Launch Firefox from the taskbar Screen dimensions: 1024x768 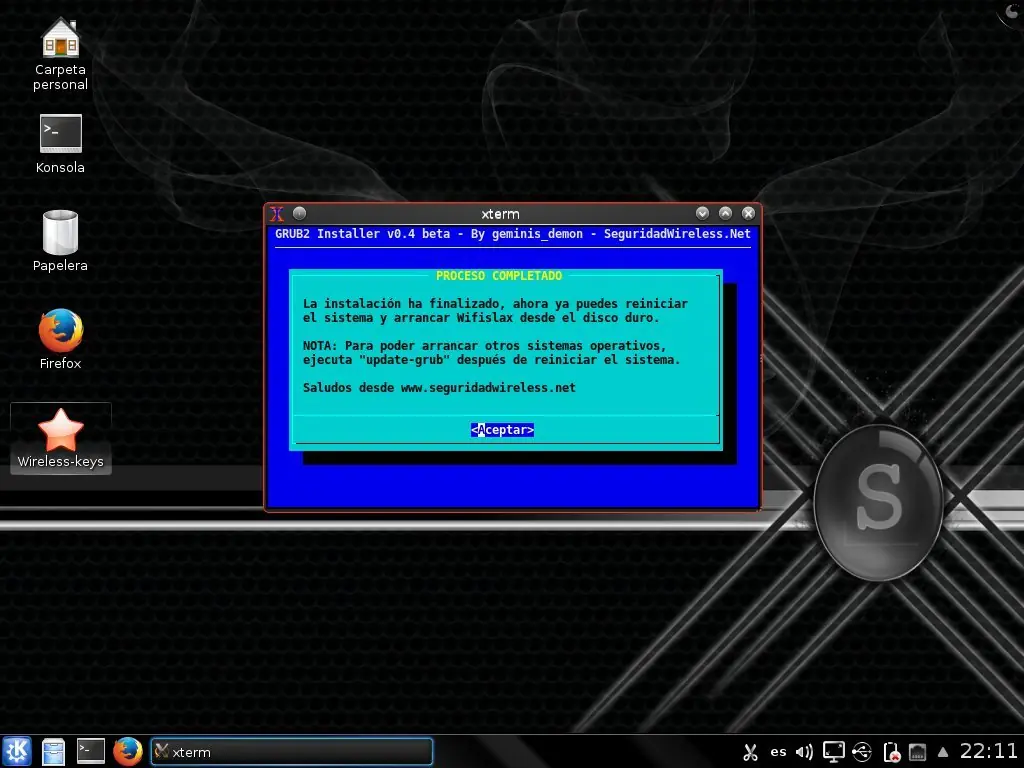(x=127, y=752)
